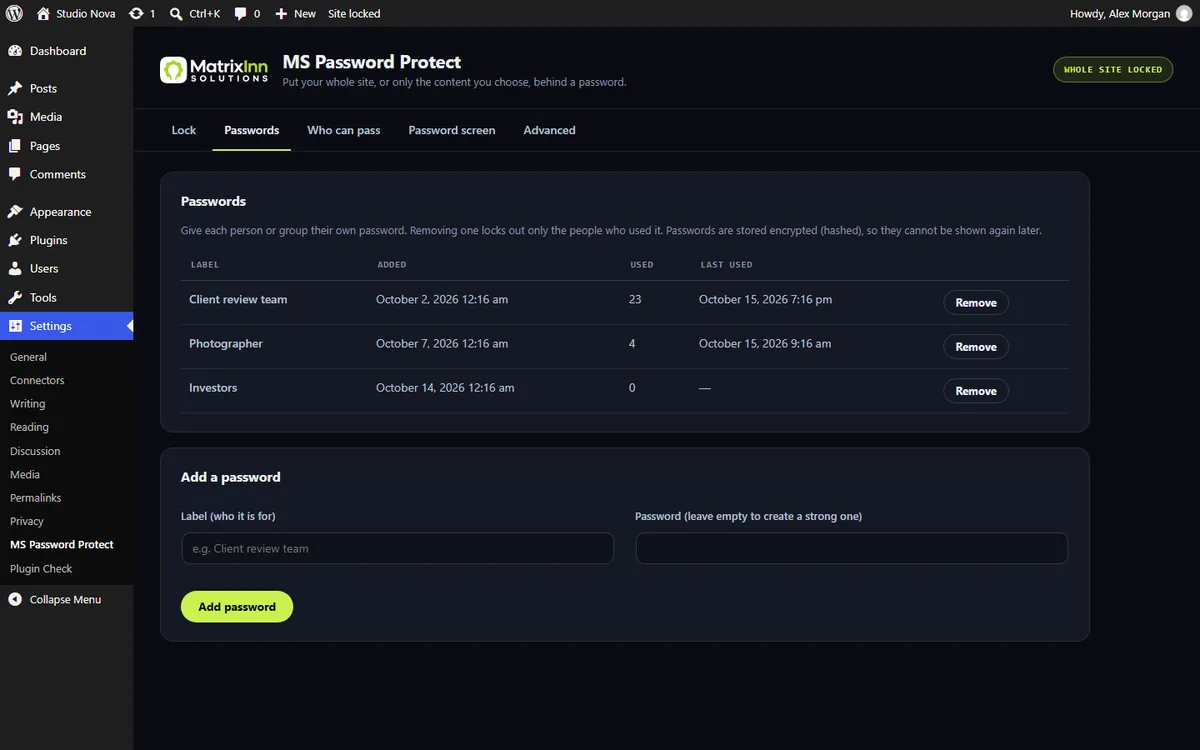Click the MatrixInn Solutions logo
Screen dimensions: 1200x750
pyautogui.click(x=214, y=70)
